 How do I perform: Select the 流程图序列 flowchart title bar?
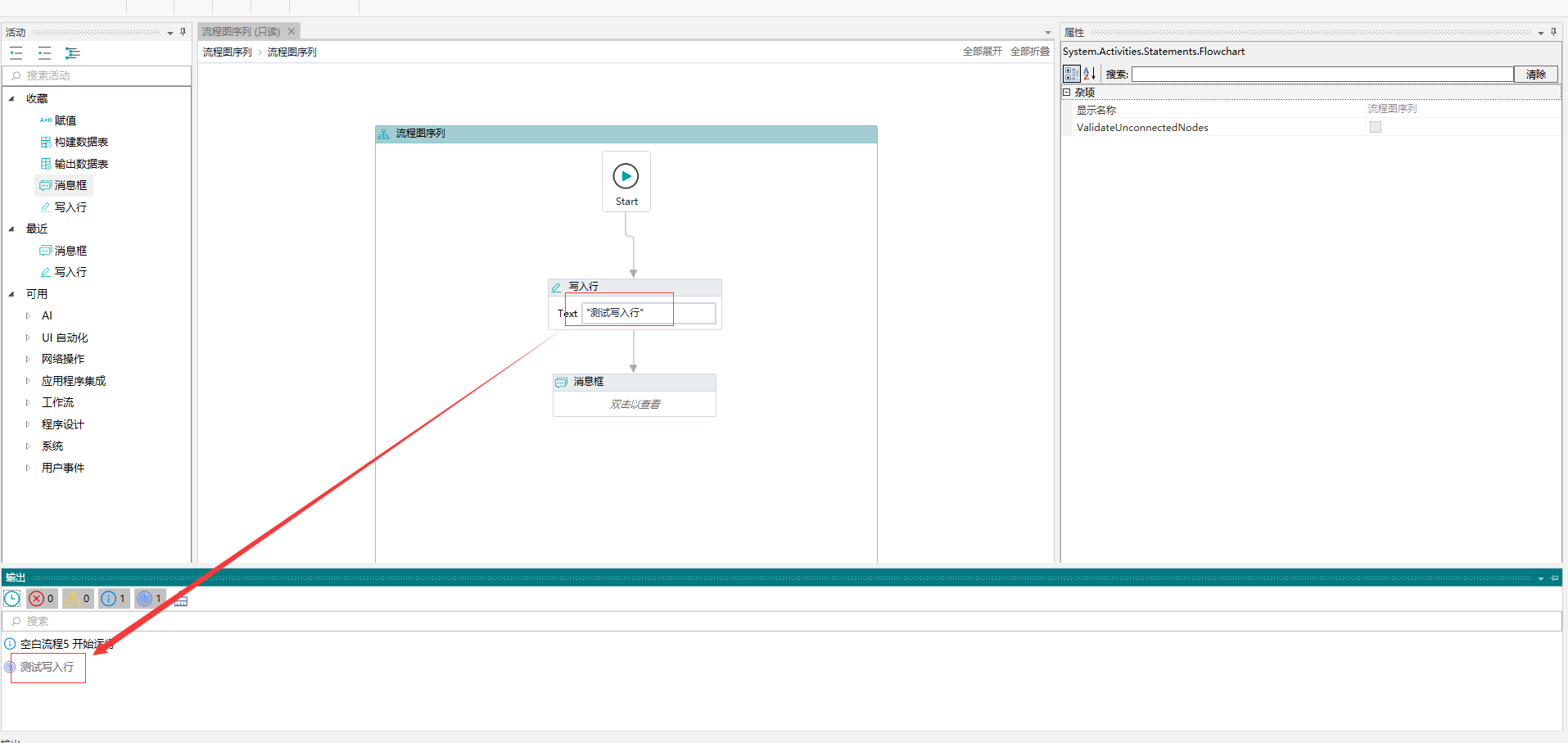point(626,134)
